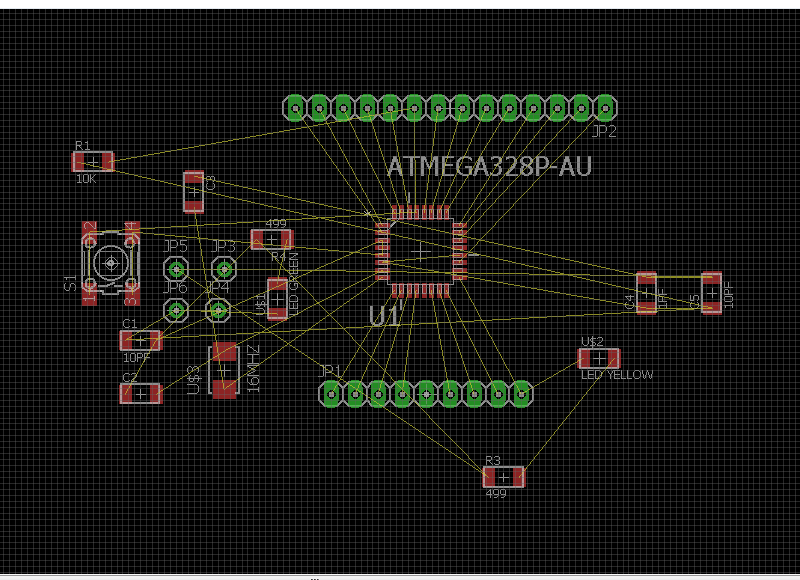Select the C4 capacitor footprint
The width and height of the screenshot is (800, 580).
point(646,293)
